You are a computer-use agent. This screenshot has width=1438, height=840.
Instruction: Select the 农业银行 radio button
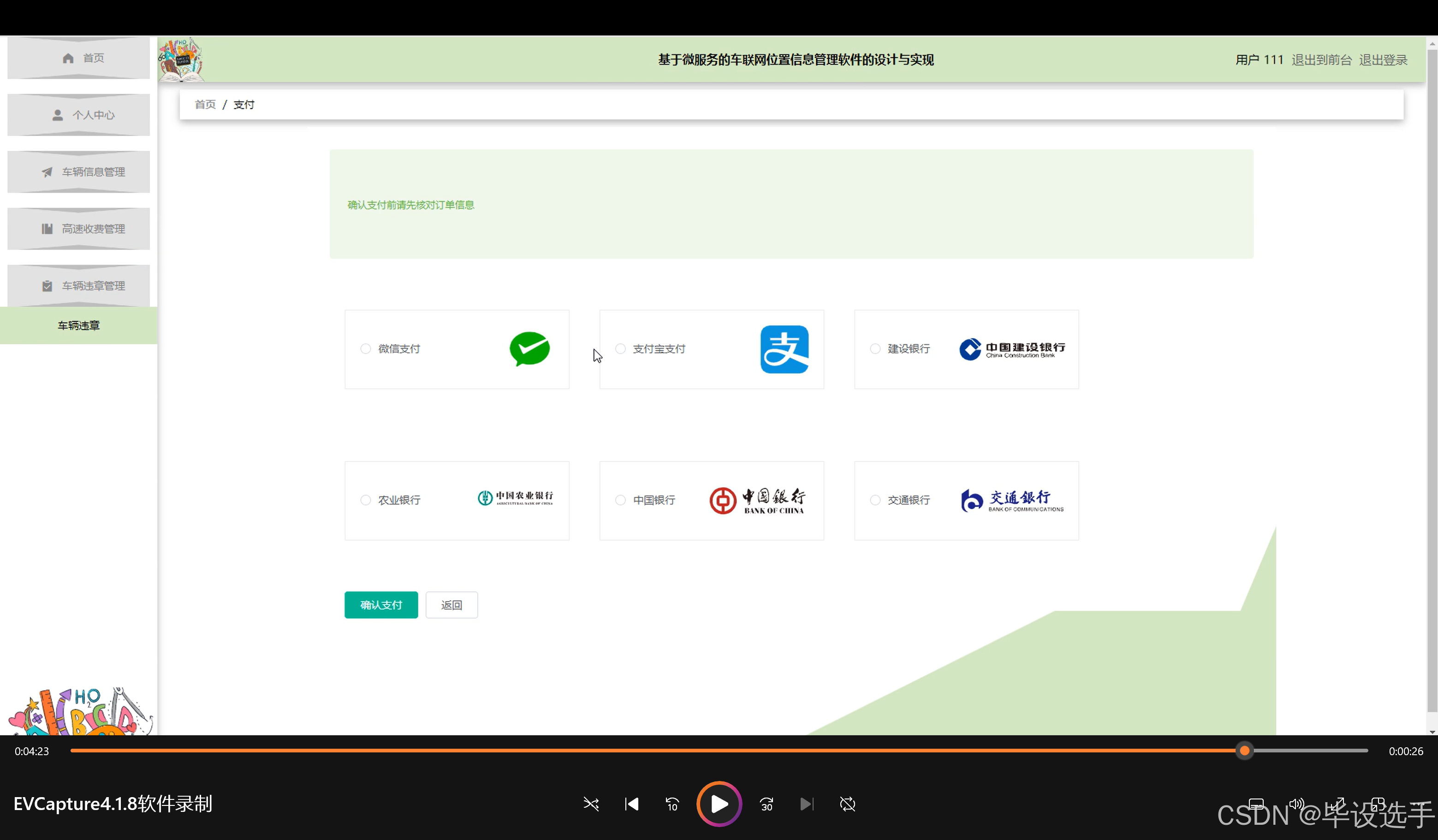pyautogui.click(x=366, y=500)
